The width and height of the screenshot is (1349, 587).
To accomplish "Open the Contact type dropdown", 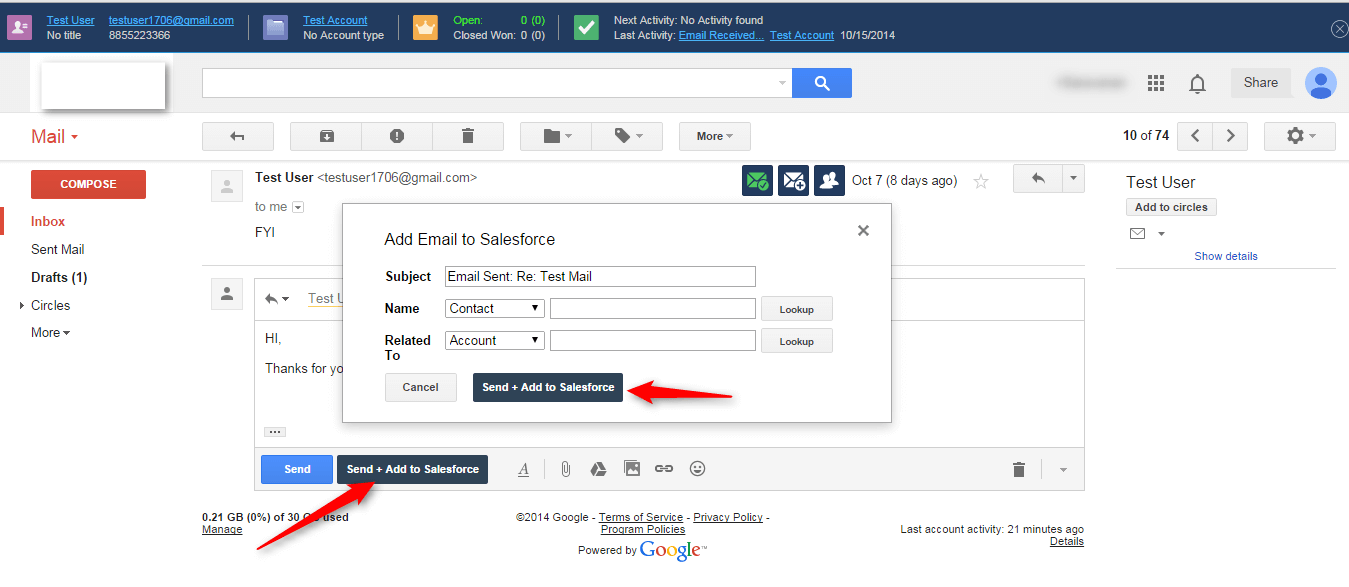I will [x=494, y=309].
